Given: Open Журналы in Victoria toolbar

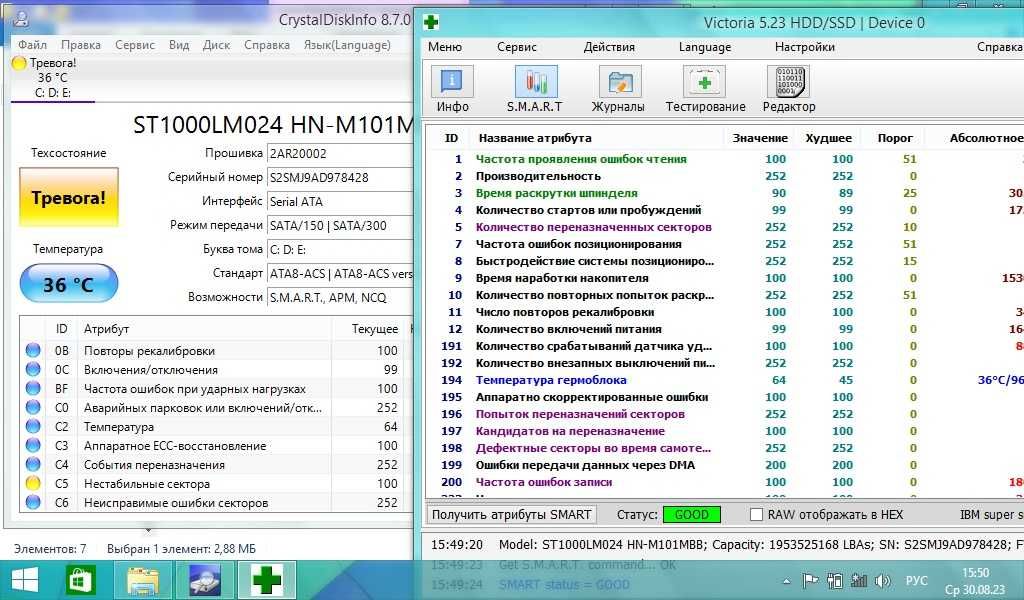Looking at the screenshot, I should [618, 89].
